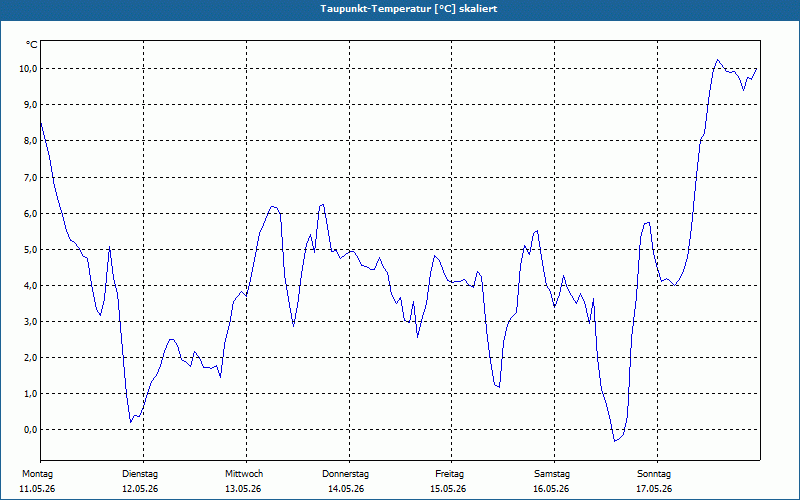Click the 12.05.26 date label
The width and height of the screenshot is (800, 500).
140,489
